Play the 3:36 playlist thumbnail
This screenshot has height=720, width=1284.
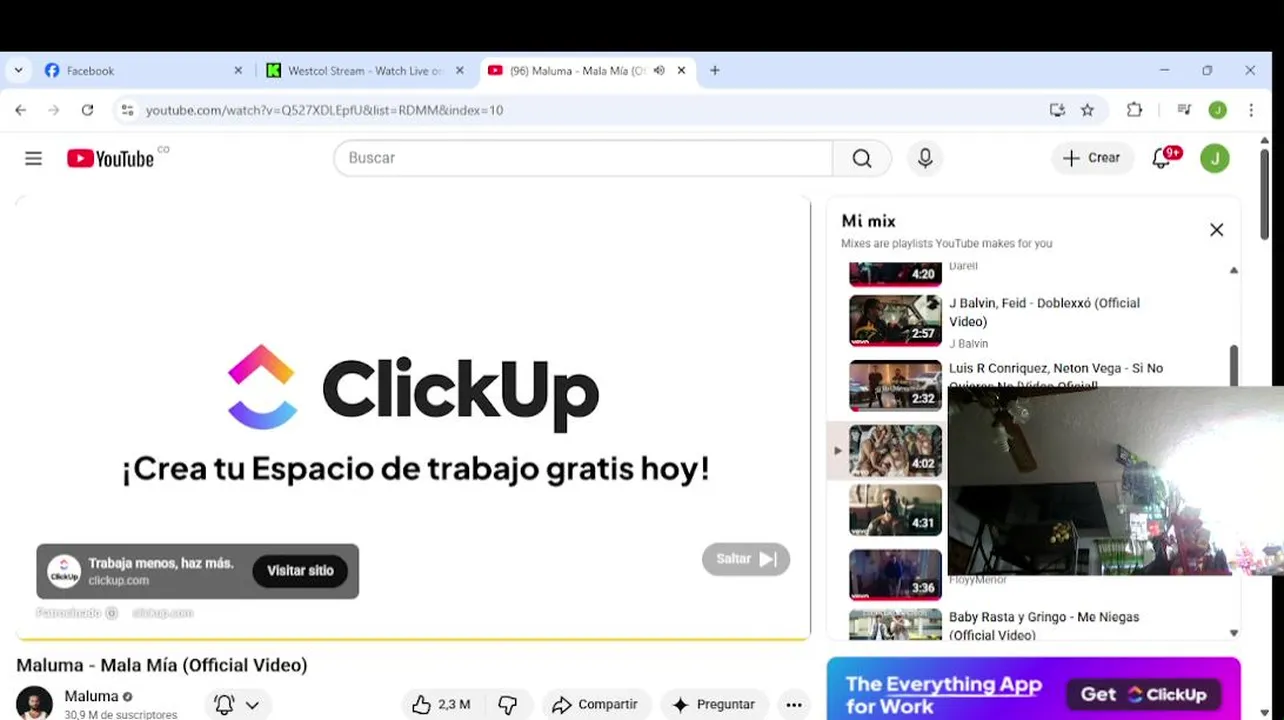click(x=895, y=575)
